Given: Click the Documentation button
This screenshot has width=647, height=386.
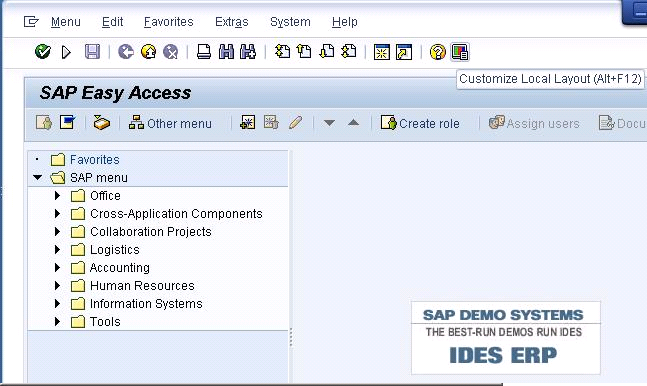Looking at the screenshot, I should pyautogui.click(x=622, y=123).
